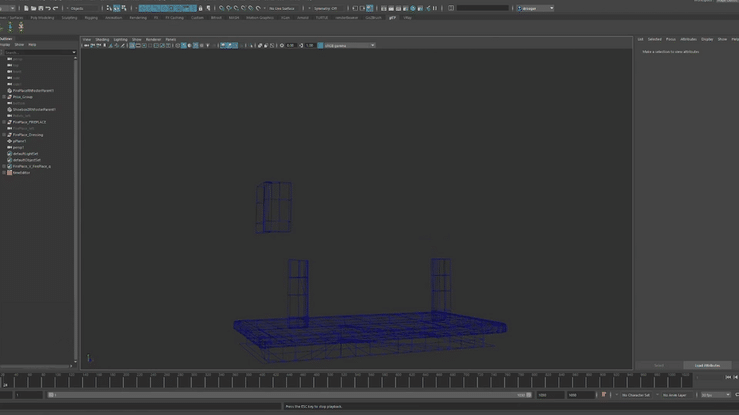Open the sRGB gamma view transform dropdown
Screen dimensions: 739x415
point(350,46)
